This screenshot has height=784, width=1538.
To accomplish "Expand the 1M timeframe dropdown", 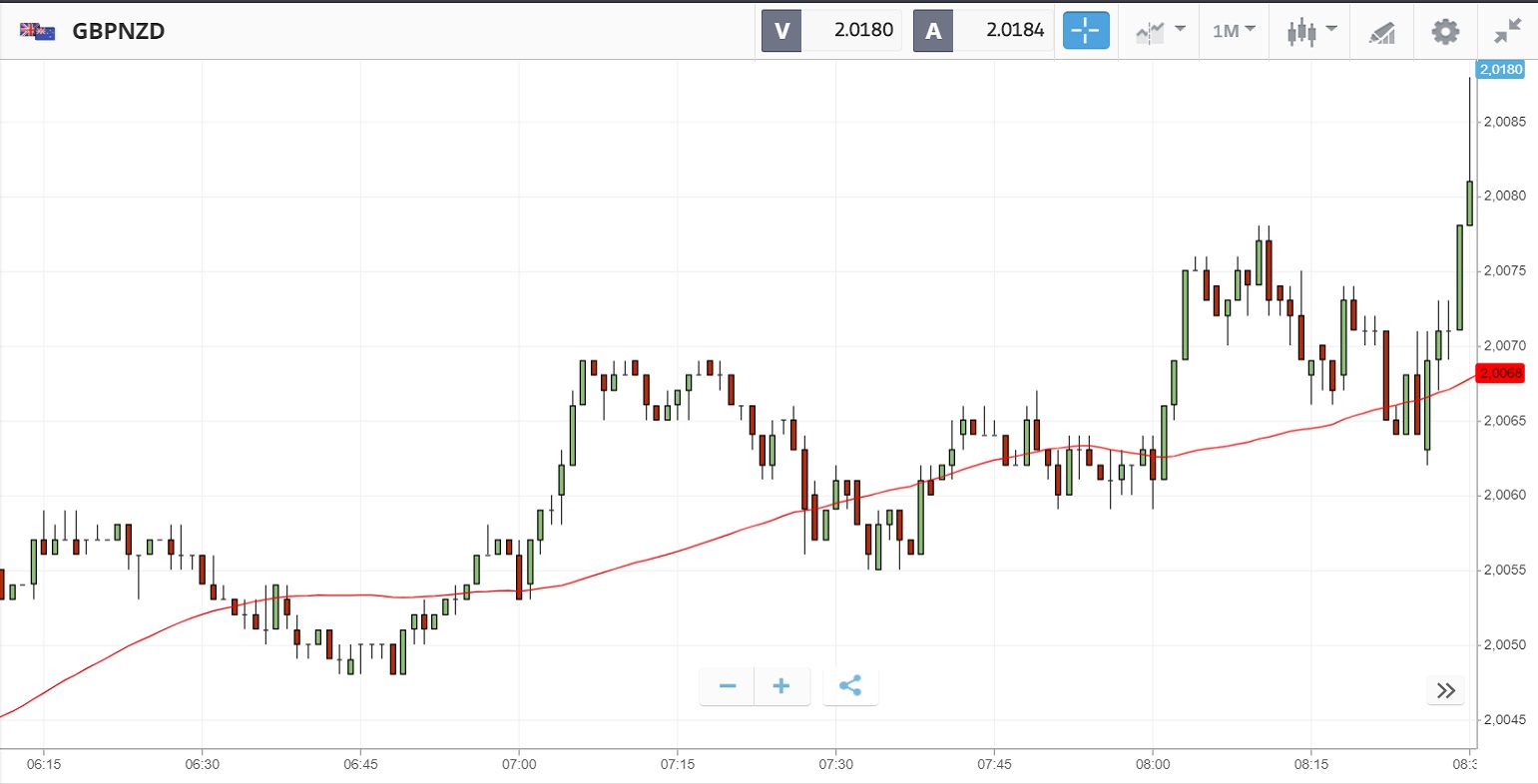I will click(x=1234, y=31).
